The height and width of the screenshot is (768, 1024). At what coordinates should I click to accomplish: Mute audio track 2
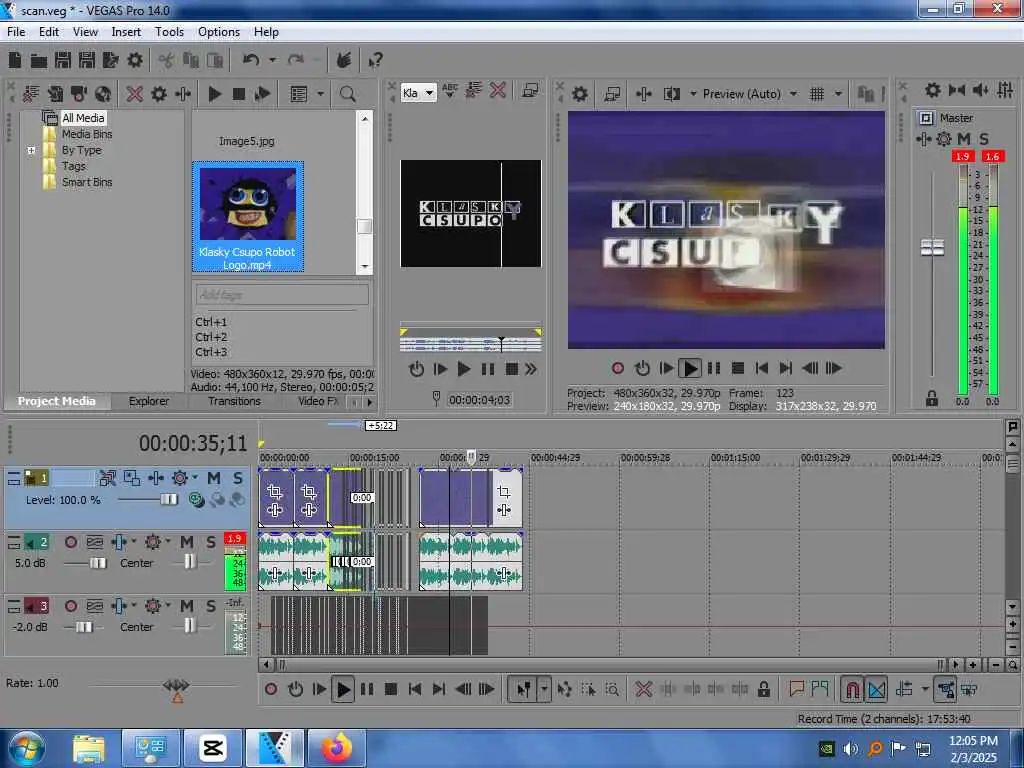click(187, 541)
